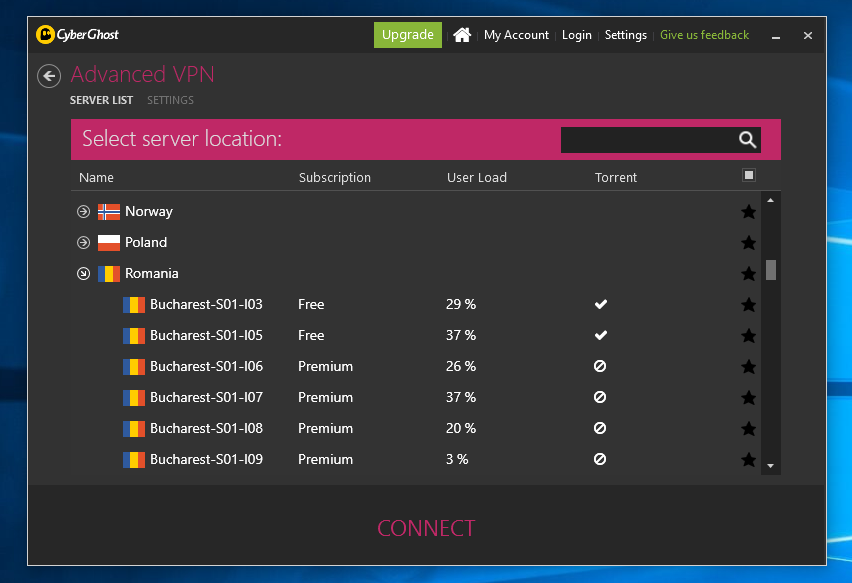This screenshot has height=583, width=852.
Task: Star the Bucharest-S01-I09 server
Action: click(748, 459)
